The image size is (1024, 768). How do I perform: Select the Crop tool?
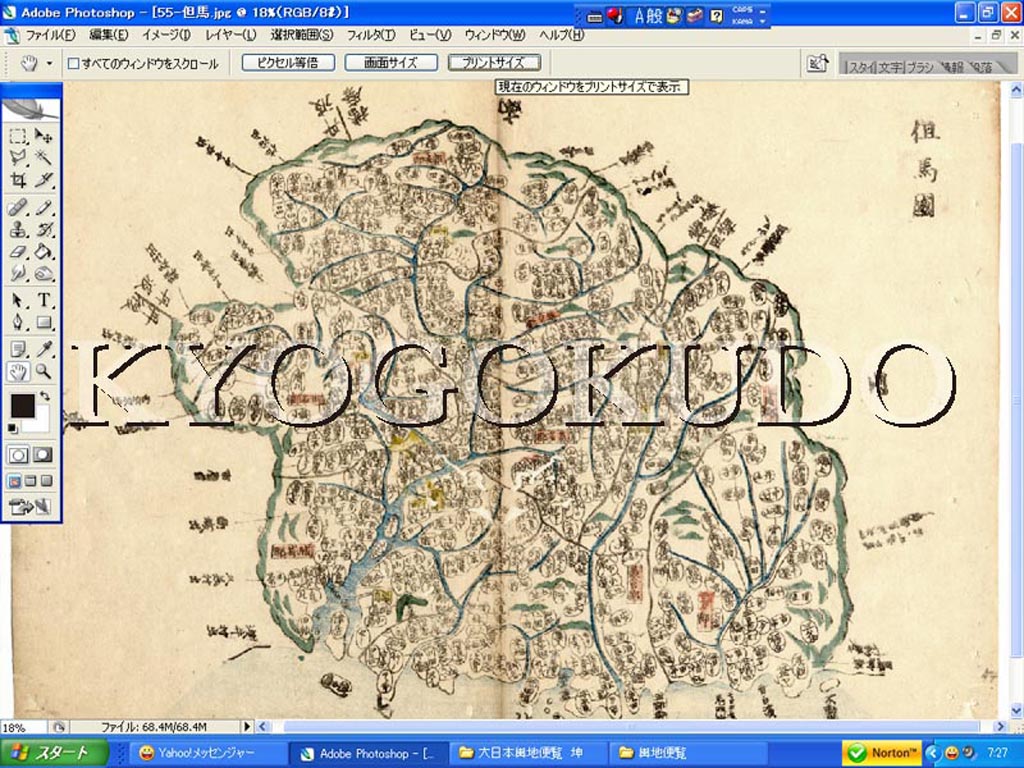[19, 181]
